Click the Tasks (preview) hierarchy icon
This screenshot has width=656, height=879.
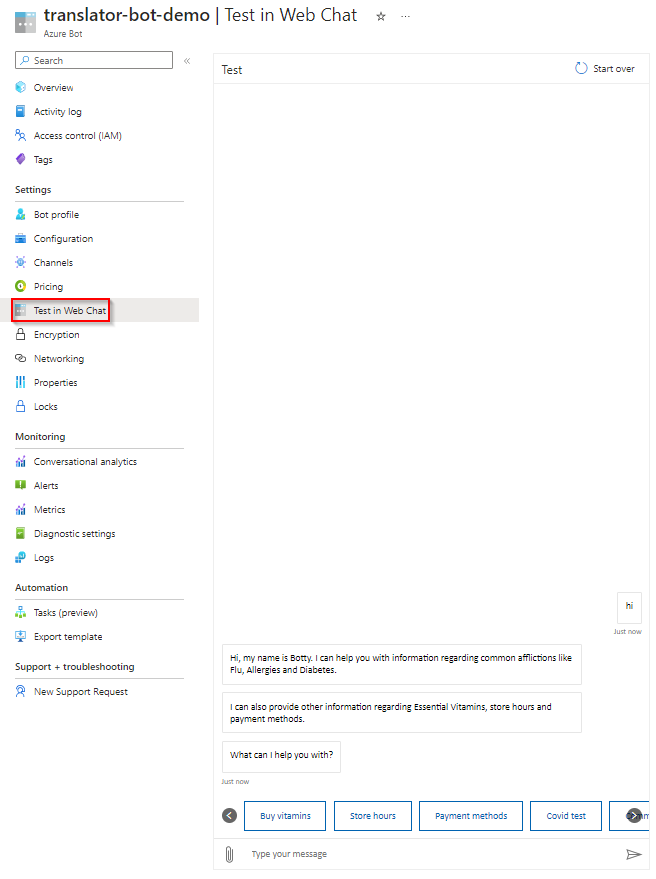click(21, 613)
